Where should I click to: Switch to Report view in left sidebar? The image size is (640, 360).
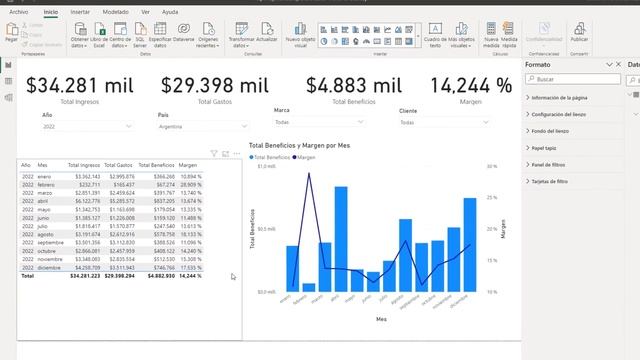pos(9,65)
